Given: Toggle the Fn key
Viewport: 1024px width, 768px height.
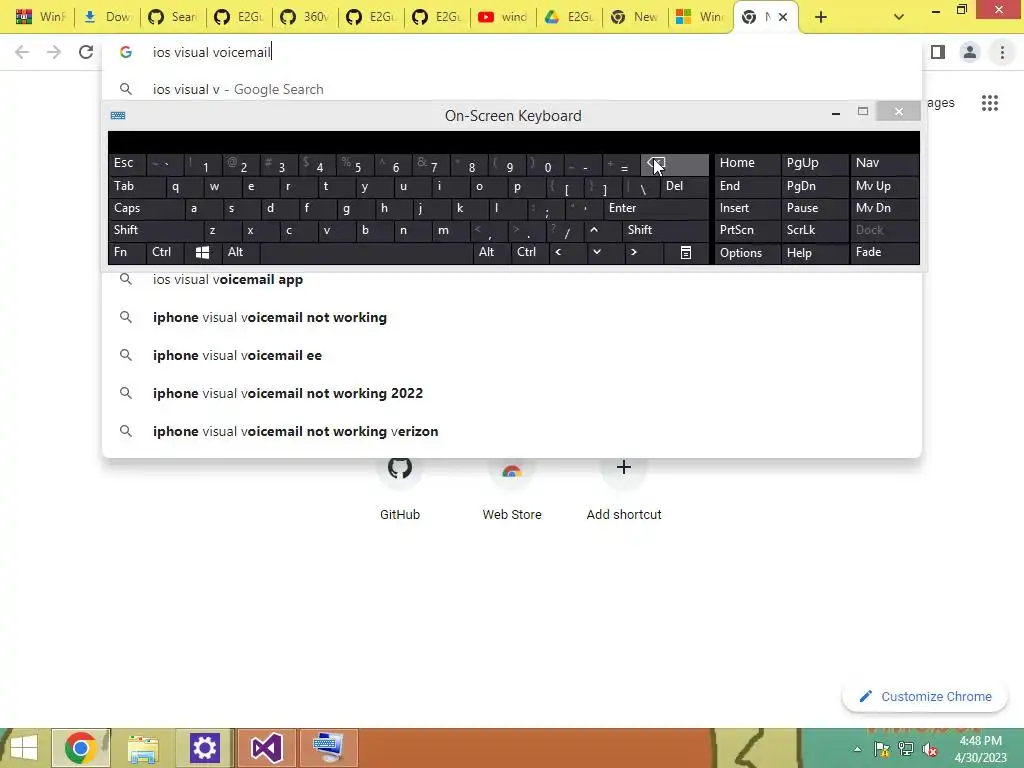Looking at the screenshot, I should [x=127, y=252].
